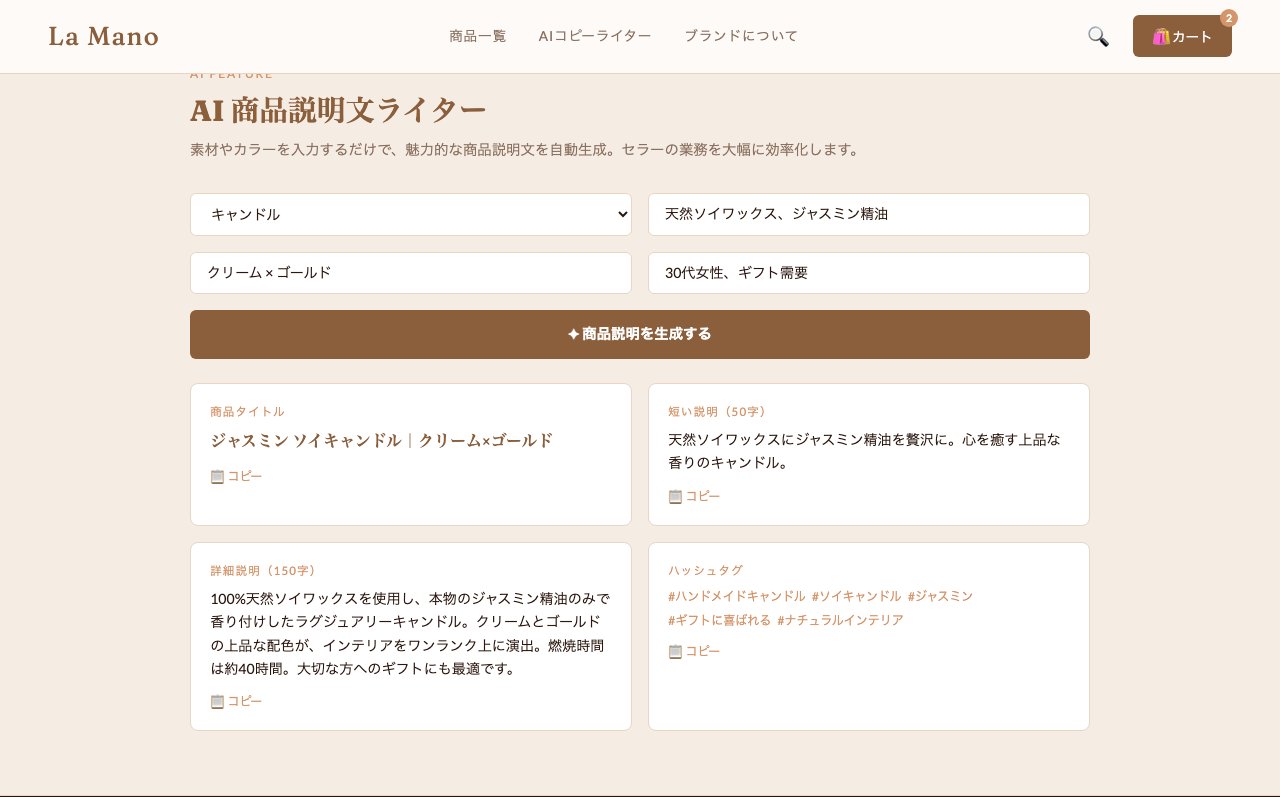Click the La Mano logo

pyautogui.click(x=103, y=36)
